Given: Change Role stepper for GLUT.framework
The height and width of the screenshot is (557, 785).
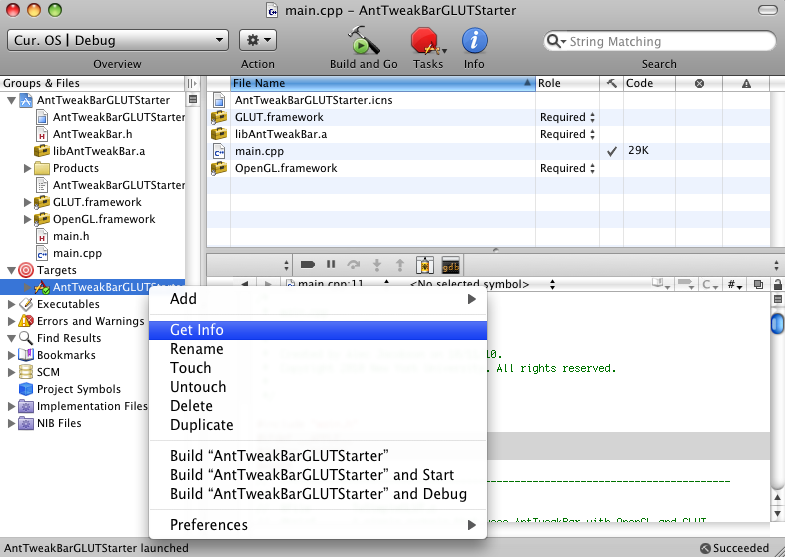Looking at the screenshot, I should pos(592,118).
